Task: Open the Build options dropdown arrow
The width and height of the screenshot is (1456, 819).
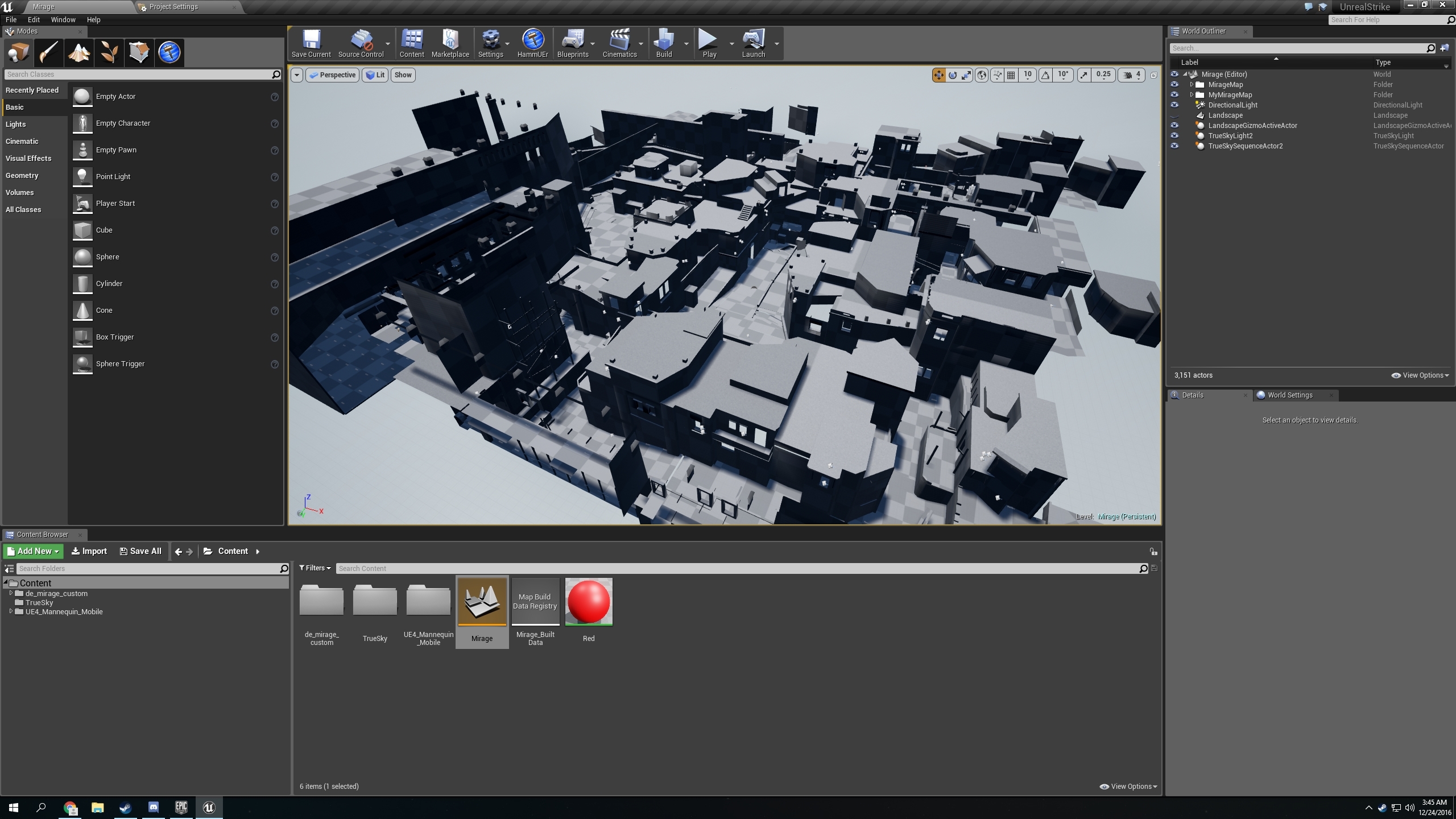Action: pyautogui.click(x=686, y=44)
